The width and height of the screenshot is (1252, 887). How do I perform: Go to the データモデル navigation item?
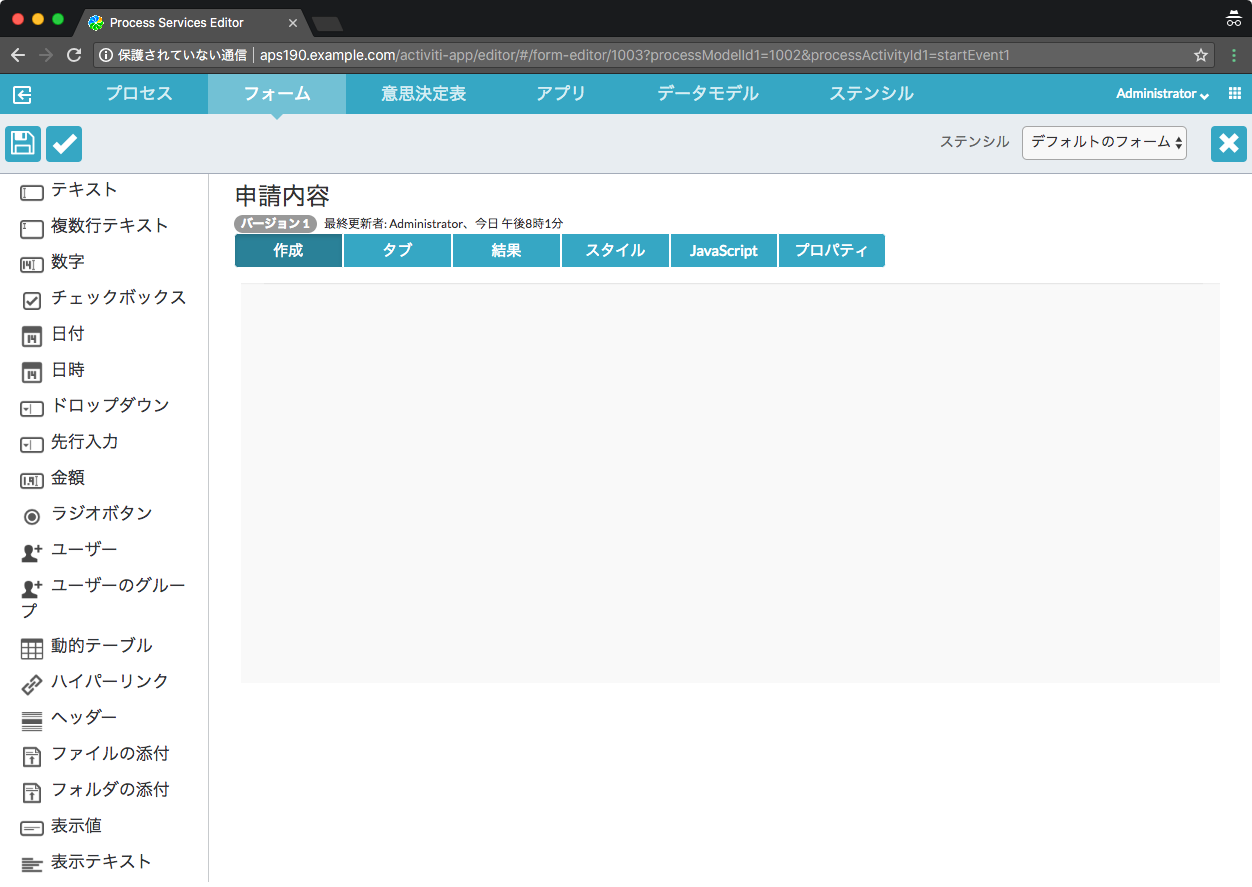[x=708, y=94]
